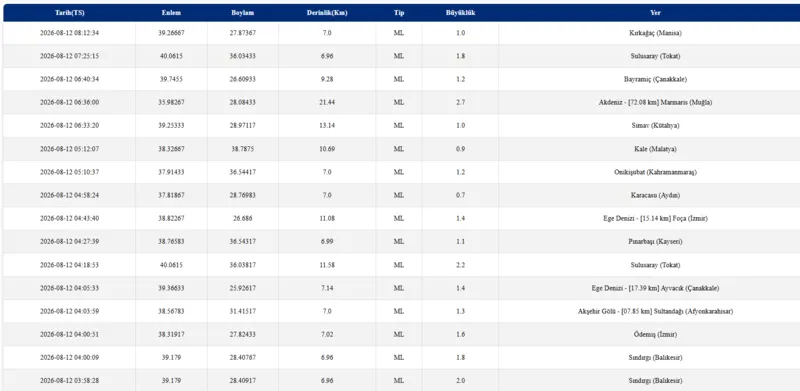The image size is (800, 391).
Task: Click the Derinlik(Km) column header
Action: (327, 13)
